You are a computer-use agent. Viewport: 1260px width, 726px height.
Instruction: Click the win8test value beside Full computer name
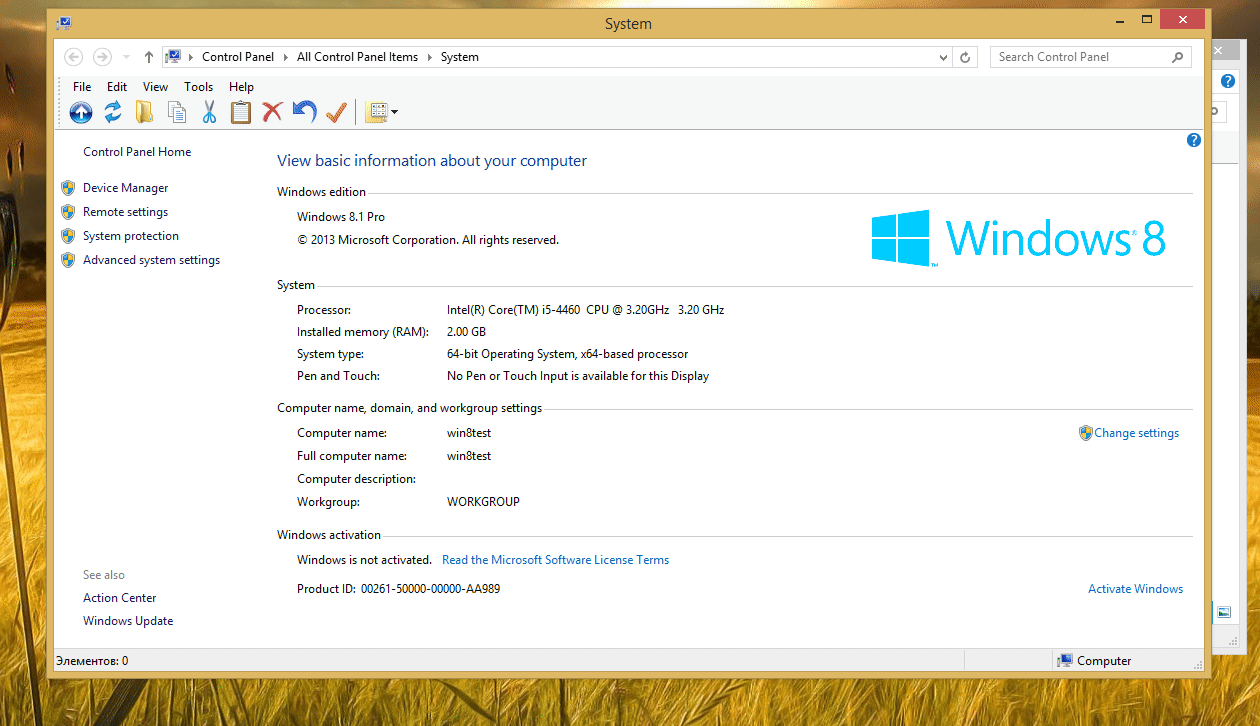pos(469,456)
